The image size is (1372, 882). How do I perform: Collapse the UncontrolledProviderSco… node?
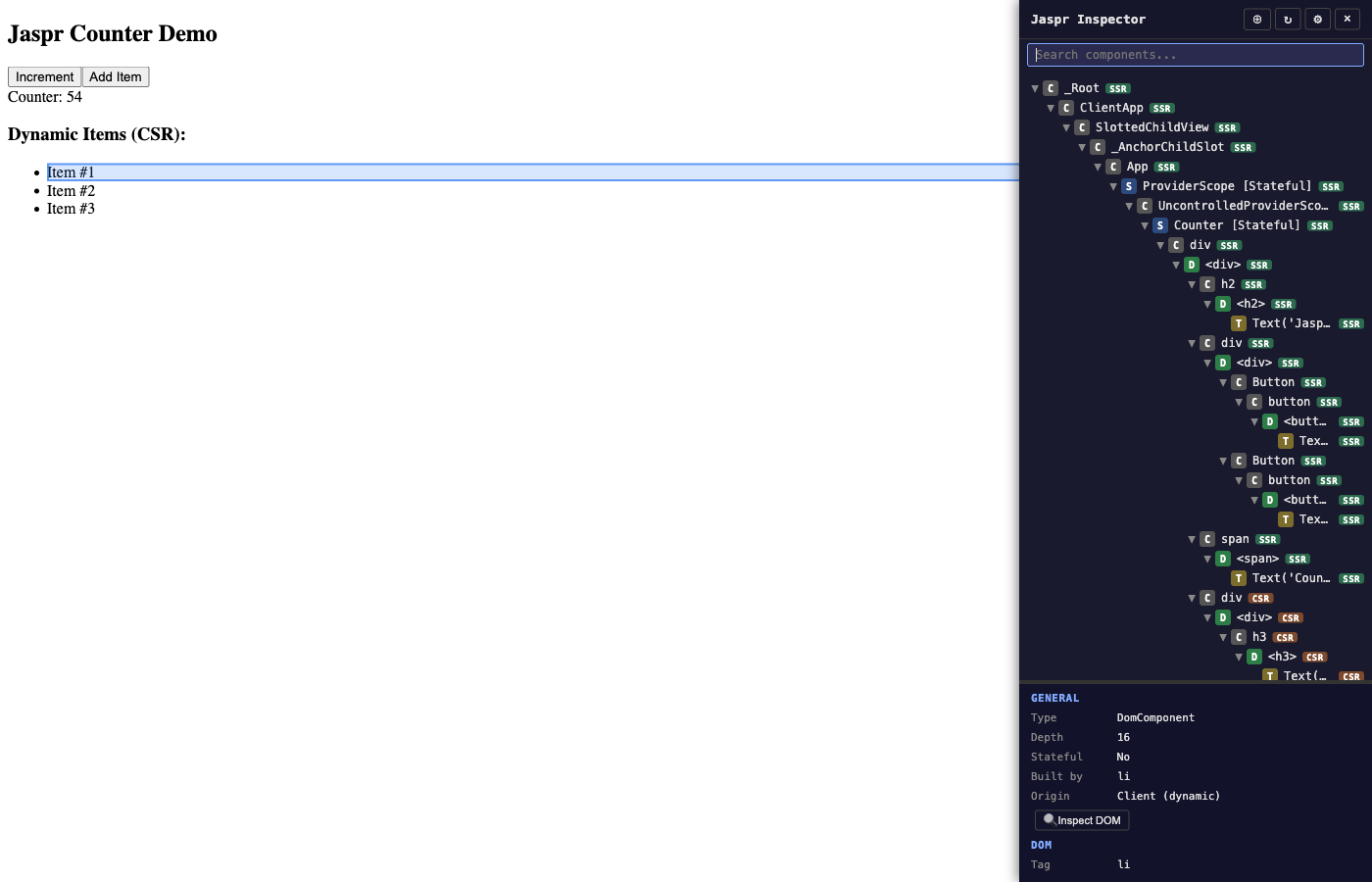tap(1129, 206)
